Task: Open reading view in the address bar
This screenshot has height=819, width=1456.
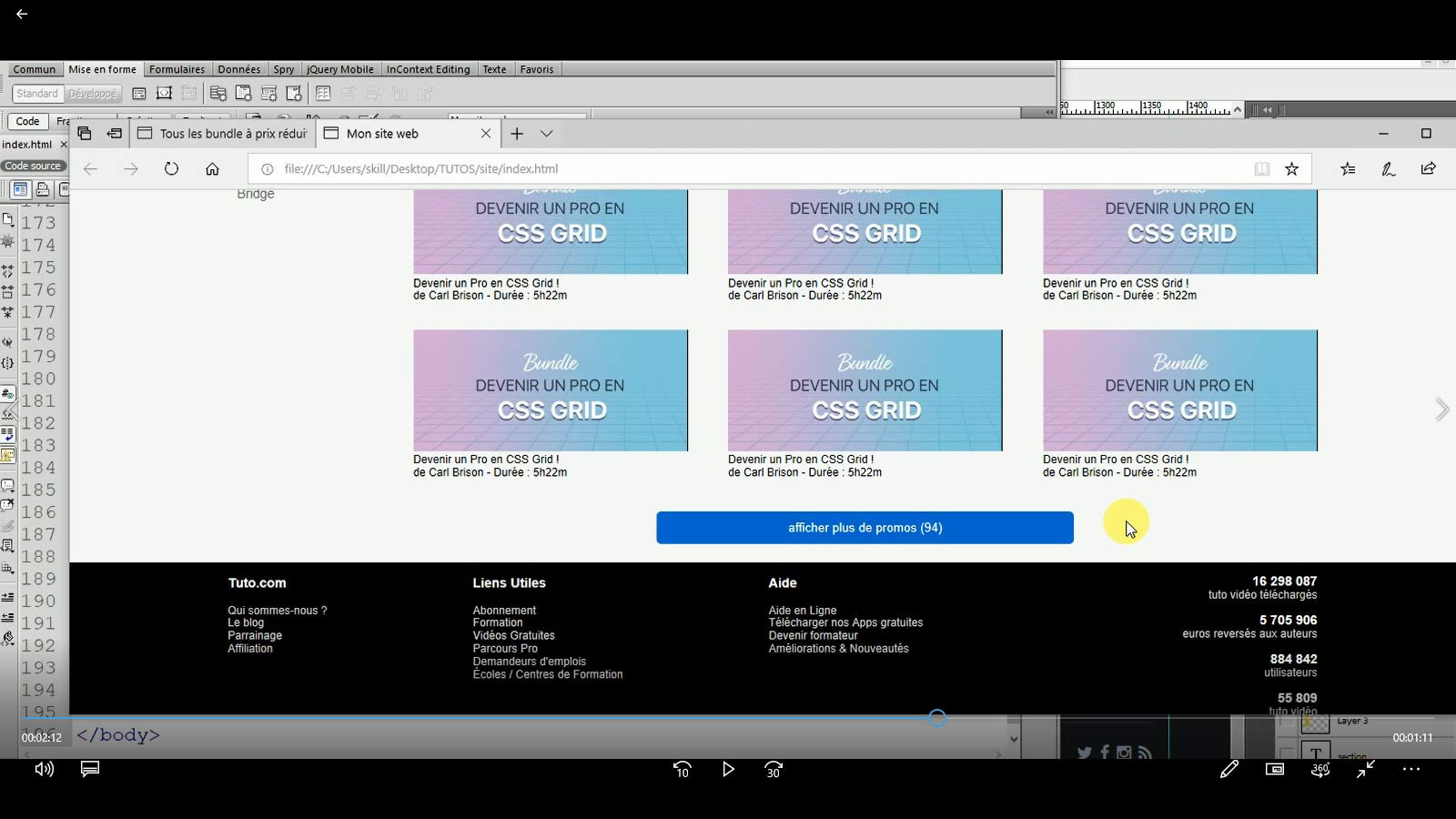Action: click(x=1261, y=168)
